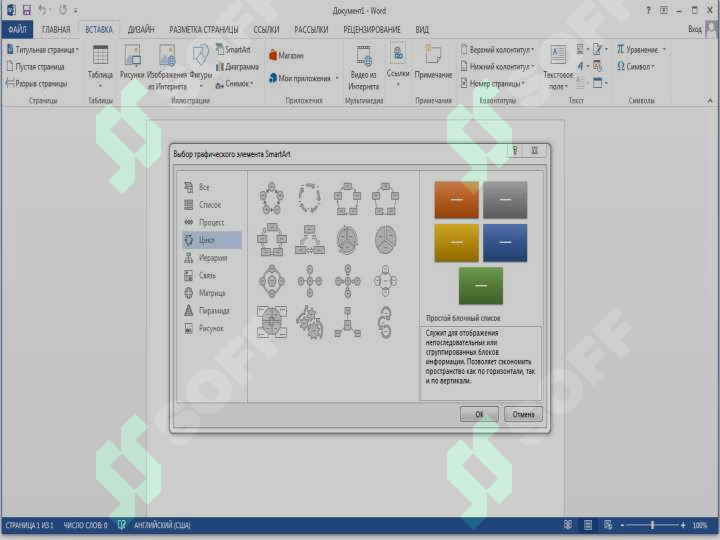Click the Разрыв страницы button
Image resolution: width=720 pixels, height=540 pixels.
point(37,84)
